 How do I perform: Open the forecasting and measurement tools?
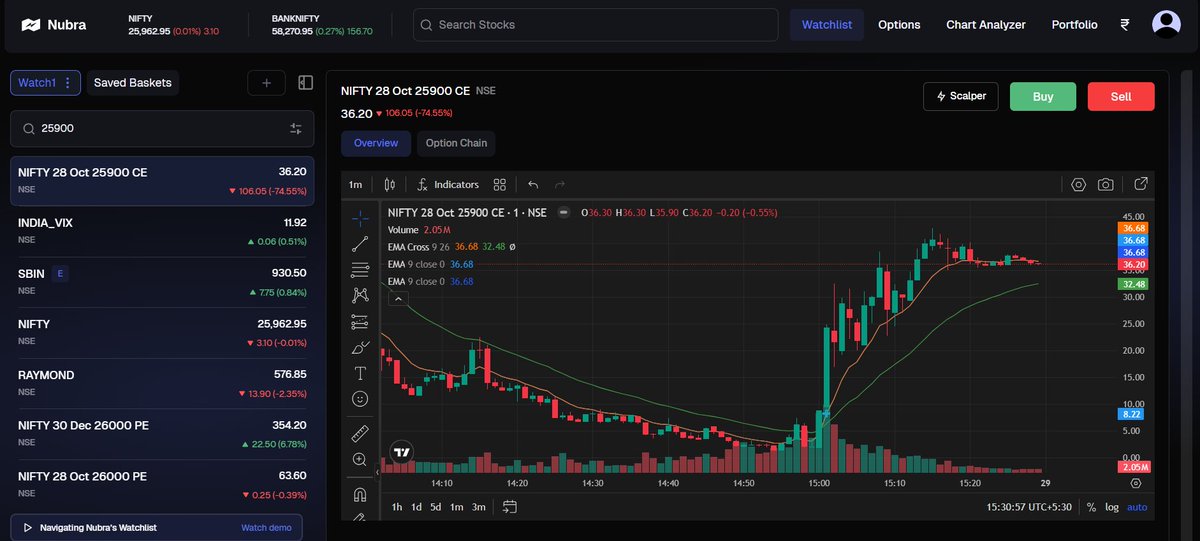coord(360,321)
